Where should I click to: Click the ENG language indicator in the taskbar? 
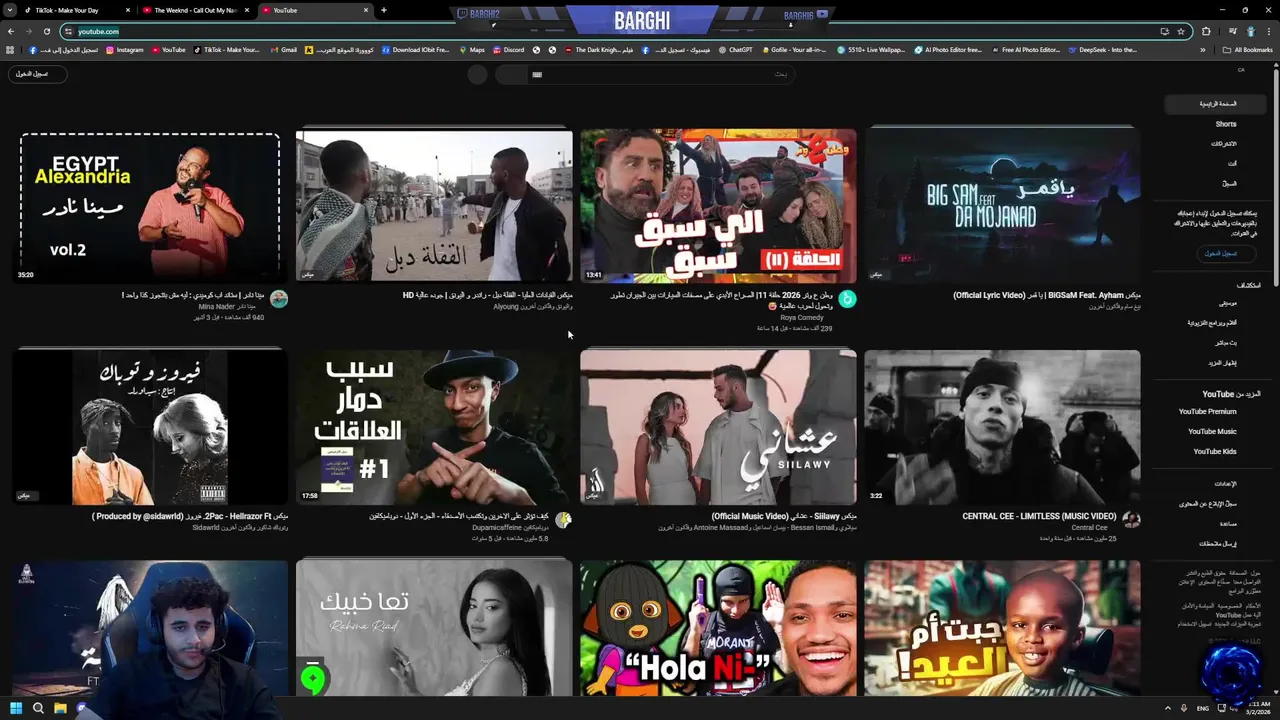point(1203,708)
